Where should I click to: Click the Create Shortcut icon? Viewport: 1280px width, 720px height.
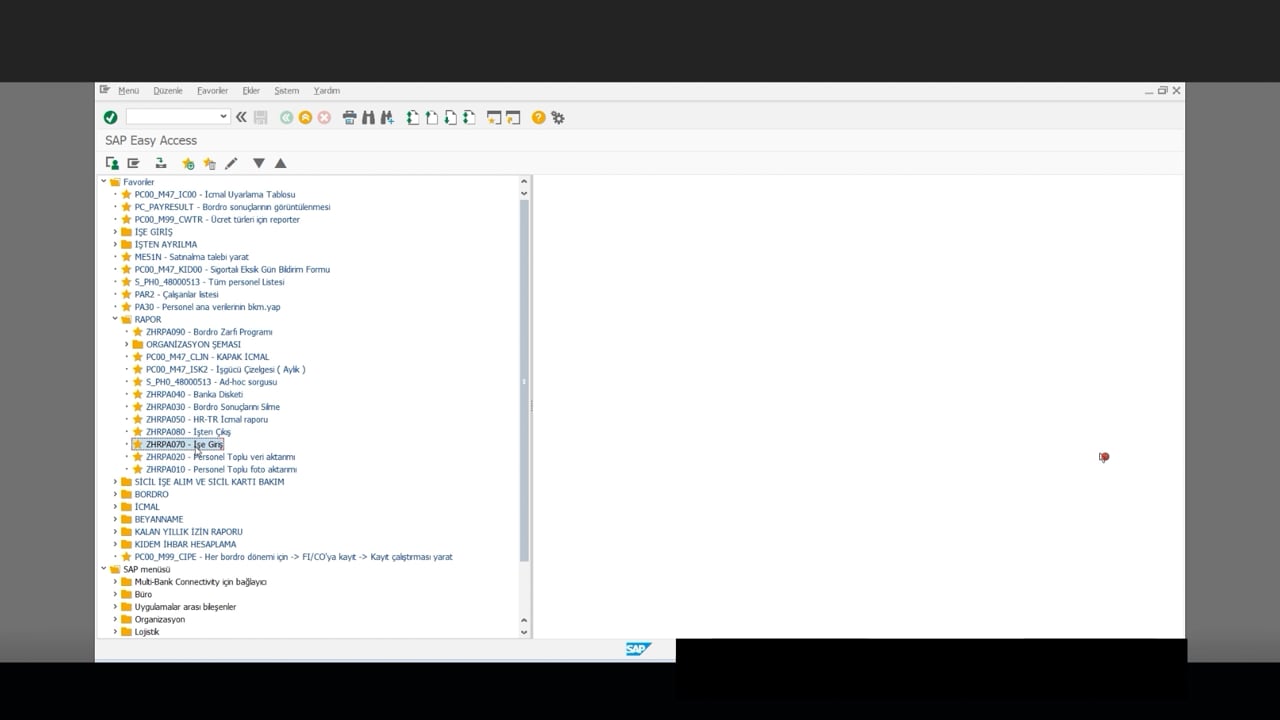tap(513, 117)
